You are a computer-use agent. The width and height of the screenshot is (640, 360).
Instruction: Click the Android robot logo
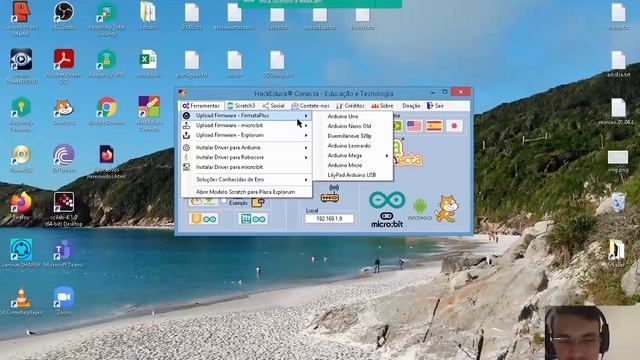coord(420,209)
